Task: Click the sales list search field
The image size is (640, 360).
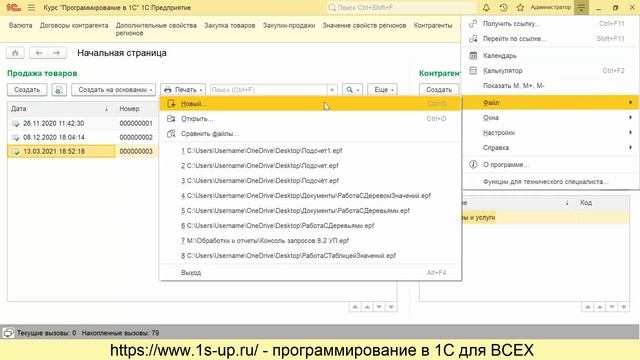Action: pos(269,90)
